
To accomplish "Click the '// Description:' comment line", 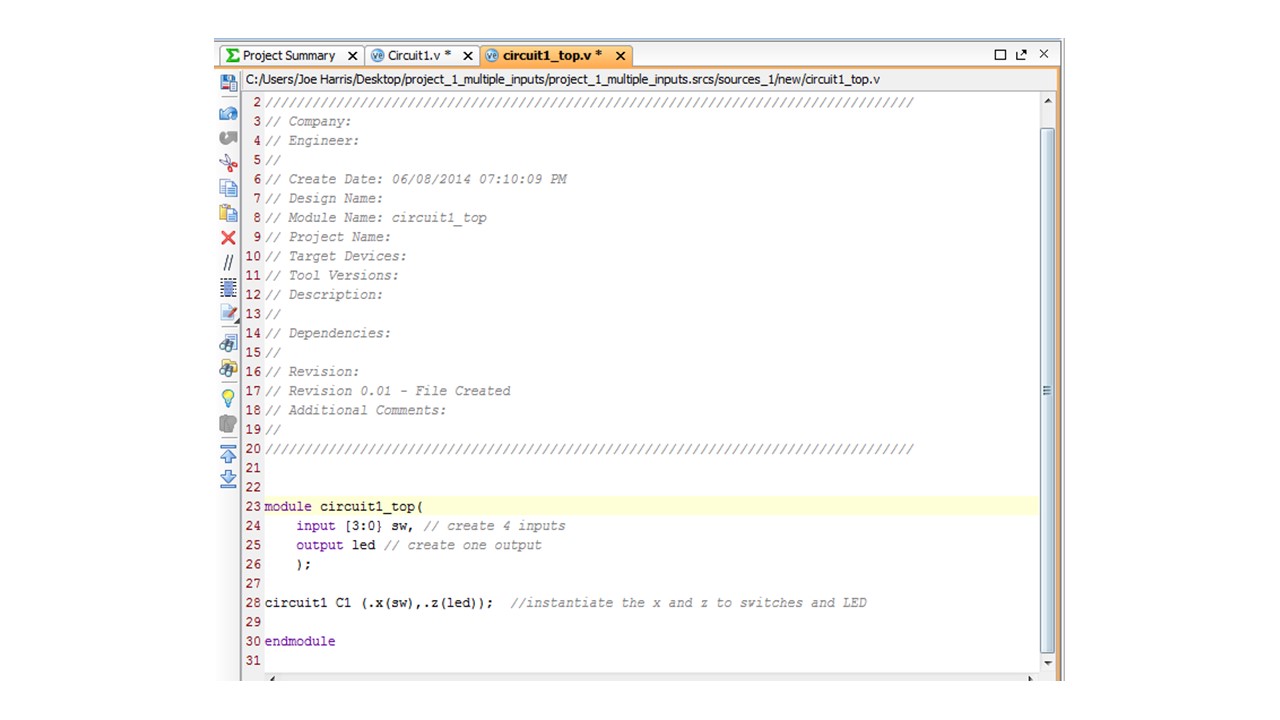I will tap(324, 295).
